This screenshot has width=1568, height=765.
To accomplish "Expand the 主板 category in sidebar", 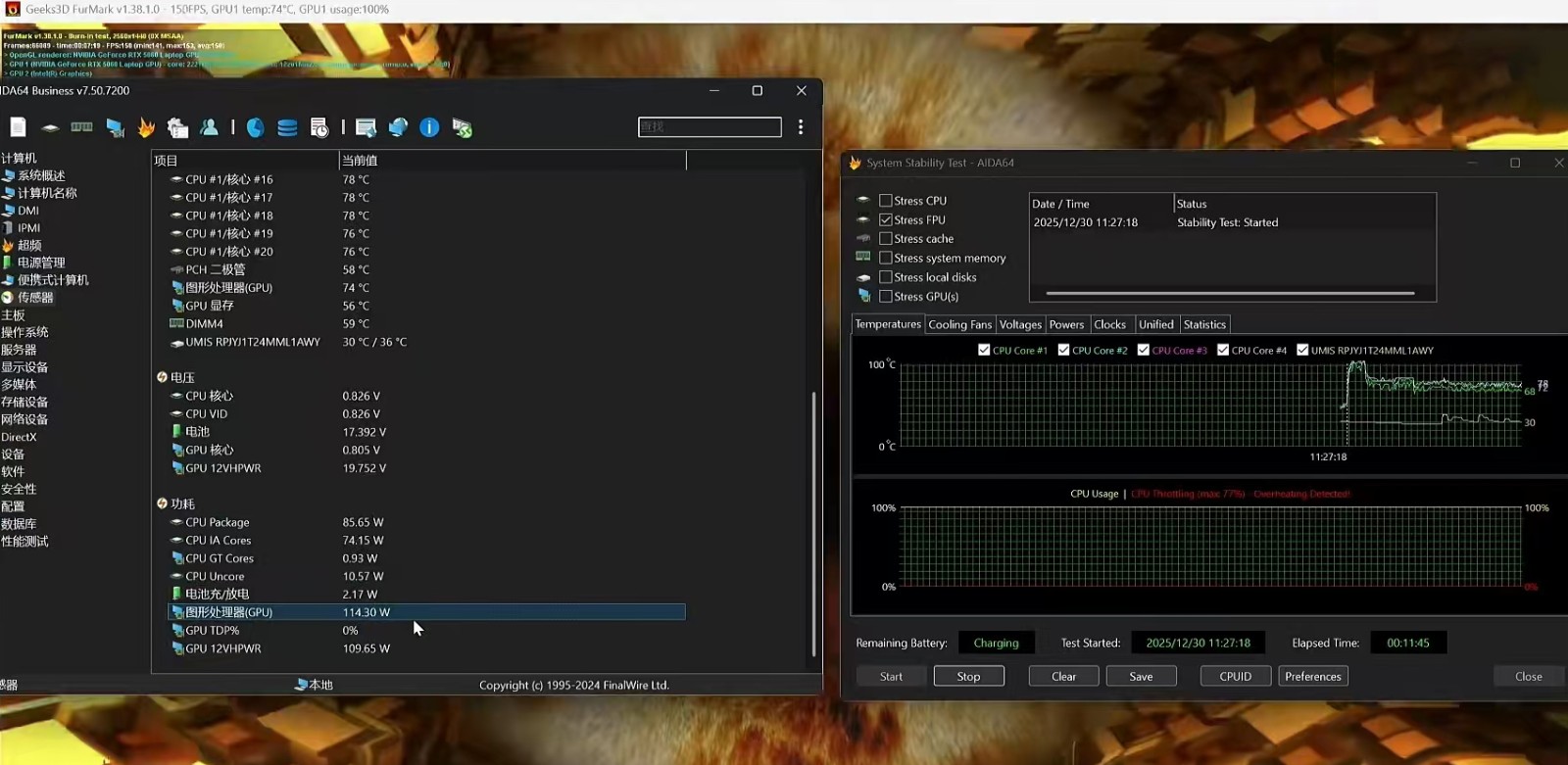I will 14,314.
